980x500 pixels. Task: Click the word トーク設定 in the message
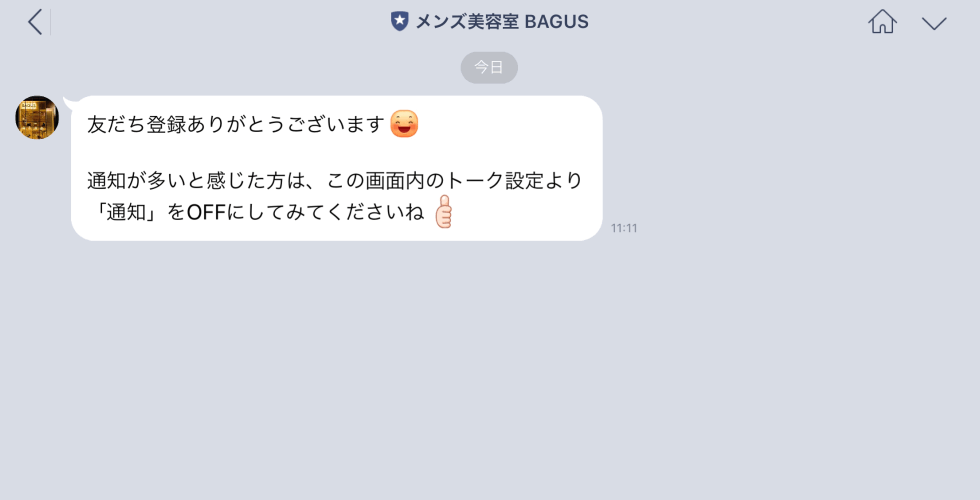493,181
